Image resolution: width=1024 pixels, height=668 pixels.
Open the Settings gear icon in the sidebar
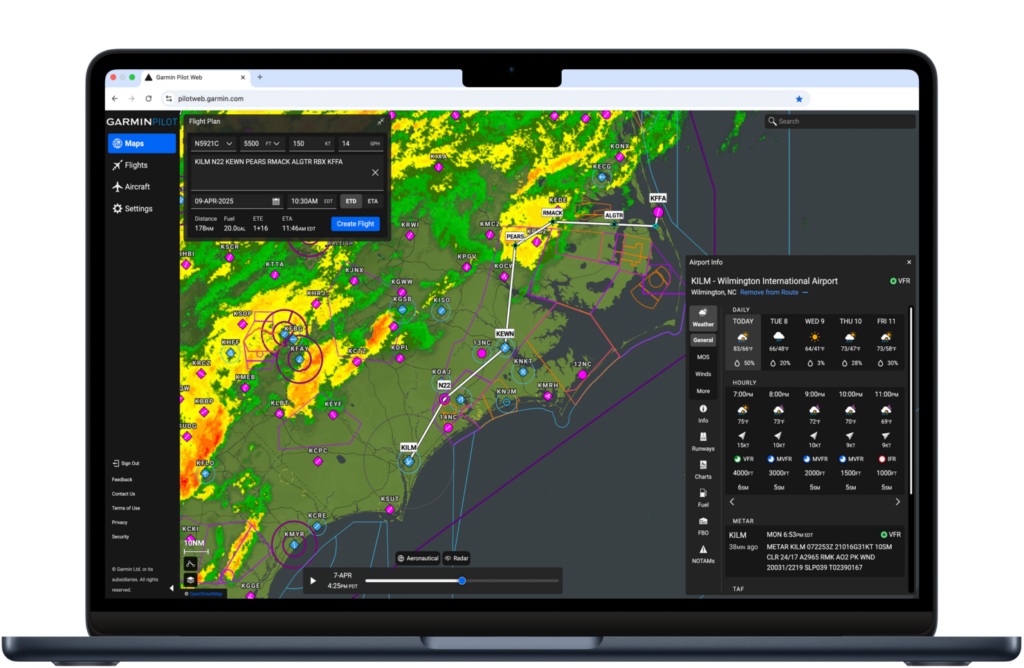click(x=117, y=208)
